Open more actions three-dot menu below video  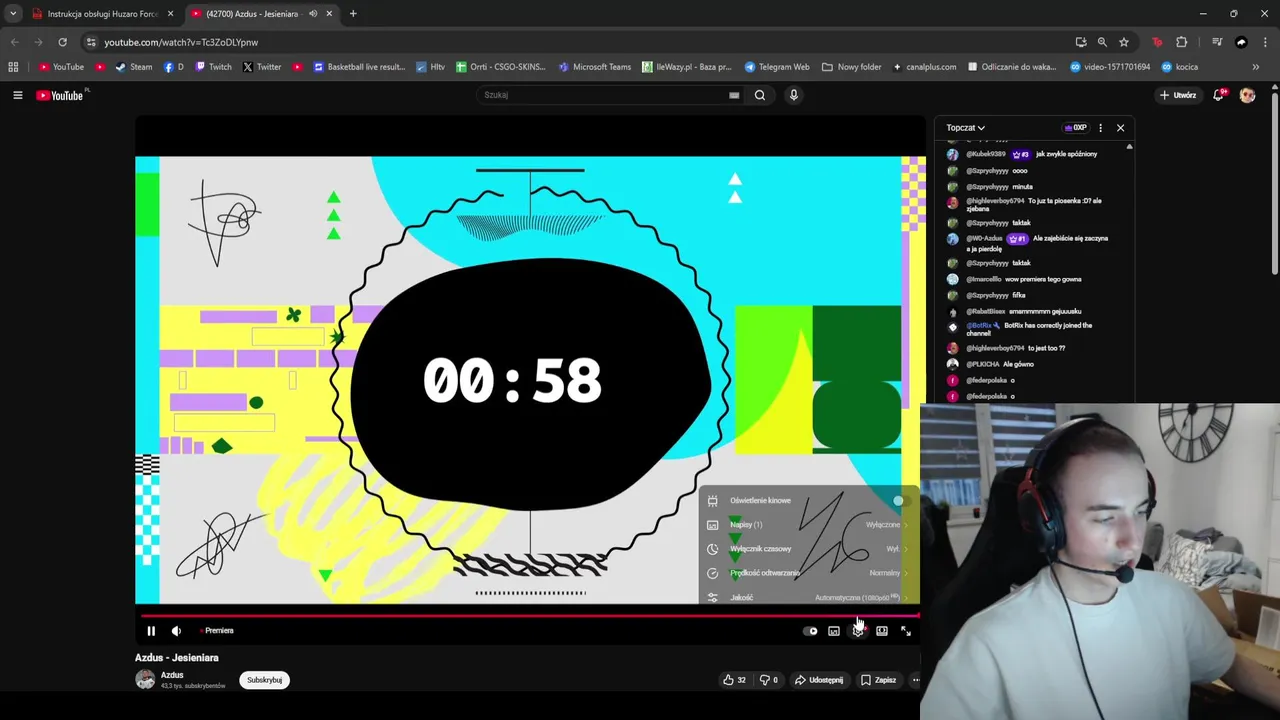(x=914, y=680)
